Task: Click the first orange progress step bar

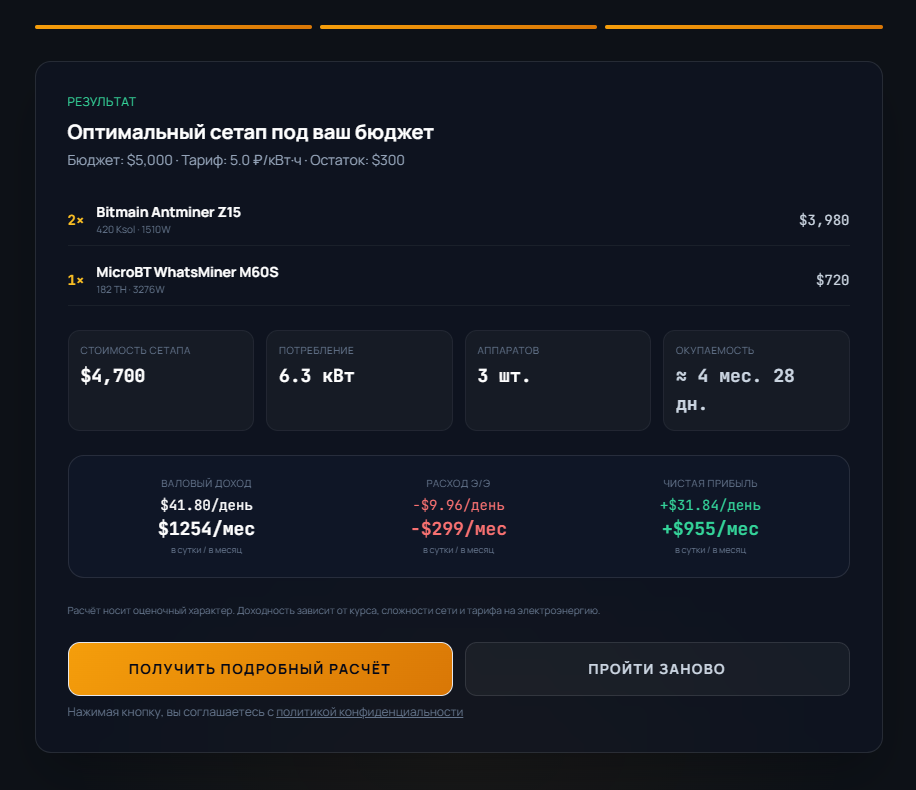Action: tap(173, 27)
